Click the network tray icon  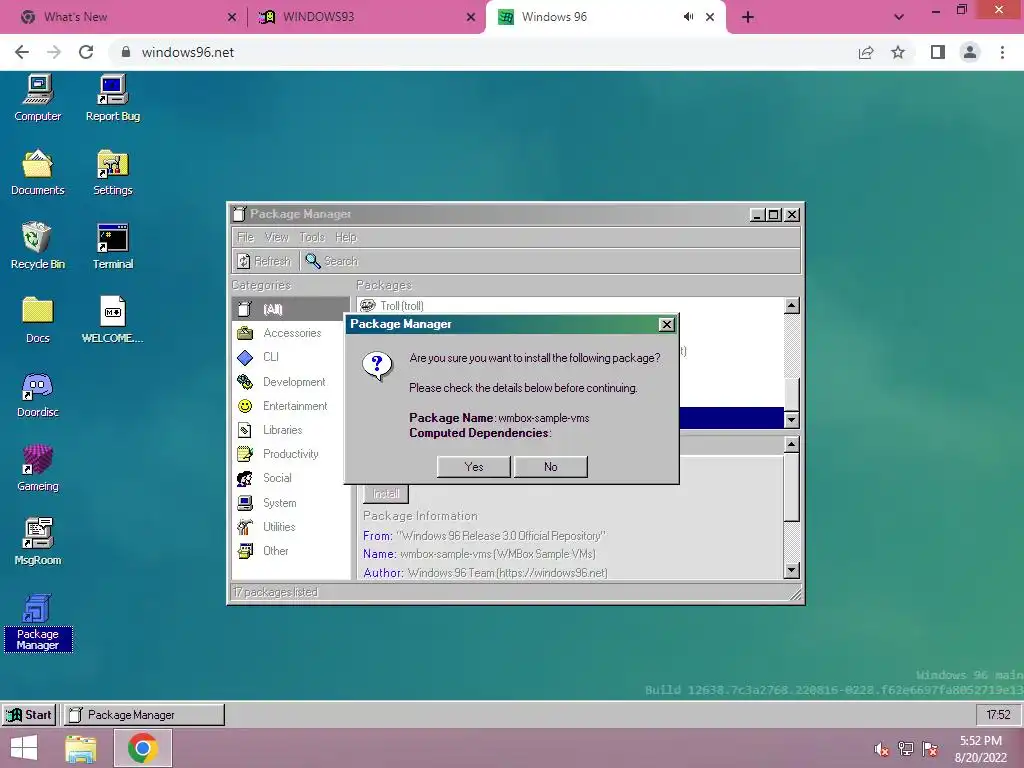click(905, 748)
